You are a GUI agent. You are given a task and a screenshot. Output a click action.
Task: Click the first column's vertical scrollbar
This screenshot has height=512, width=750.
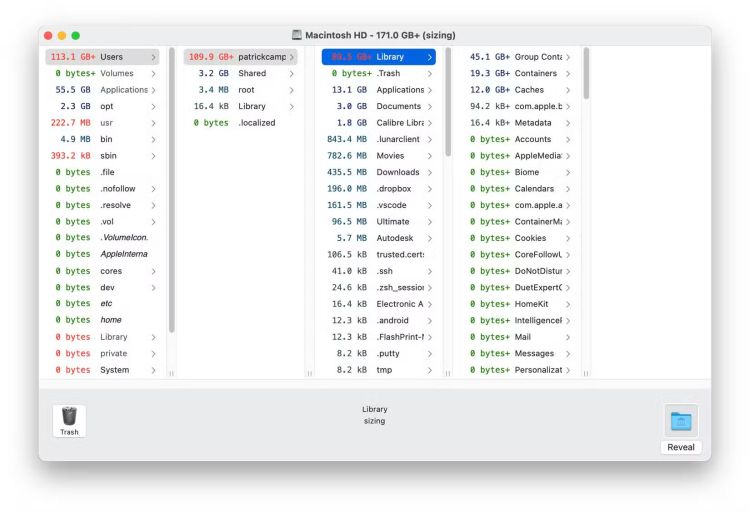click(171, 190)
